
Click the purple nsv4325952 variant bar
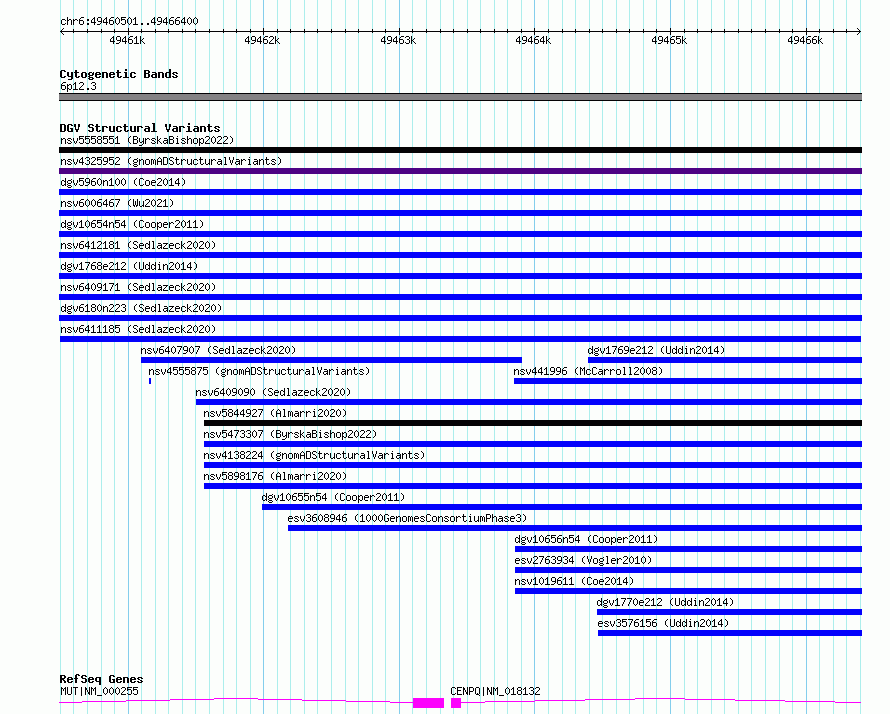(x=460, y=171)
